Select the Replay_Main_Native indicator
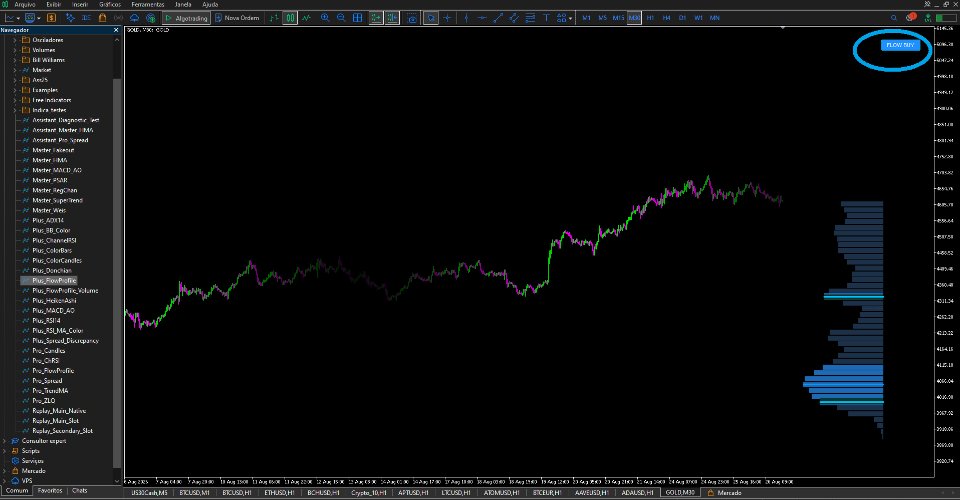 click(x=59, y=411)
